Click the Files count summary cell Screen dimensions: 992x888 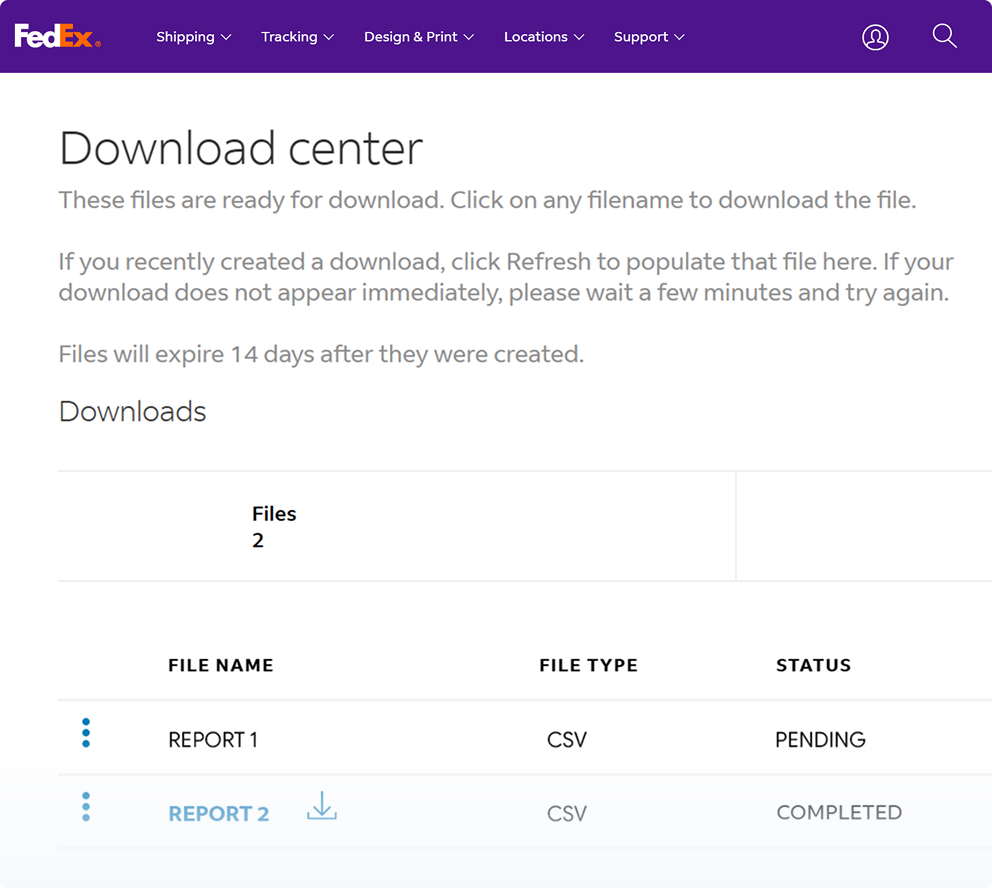(397, 526)
